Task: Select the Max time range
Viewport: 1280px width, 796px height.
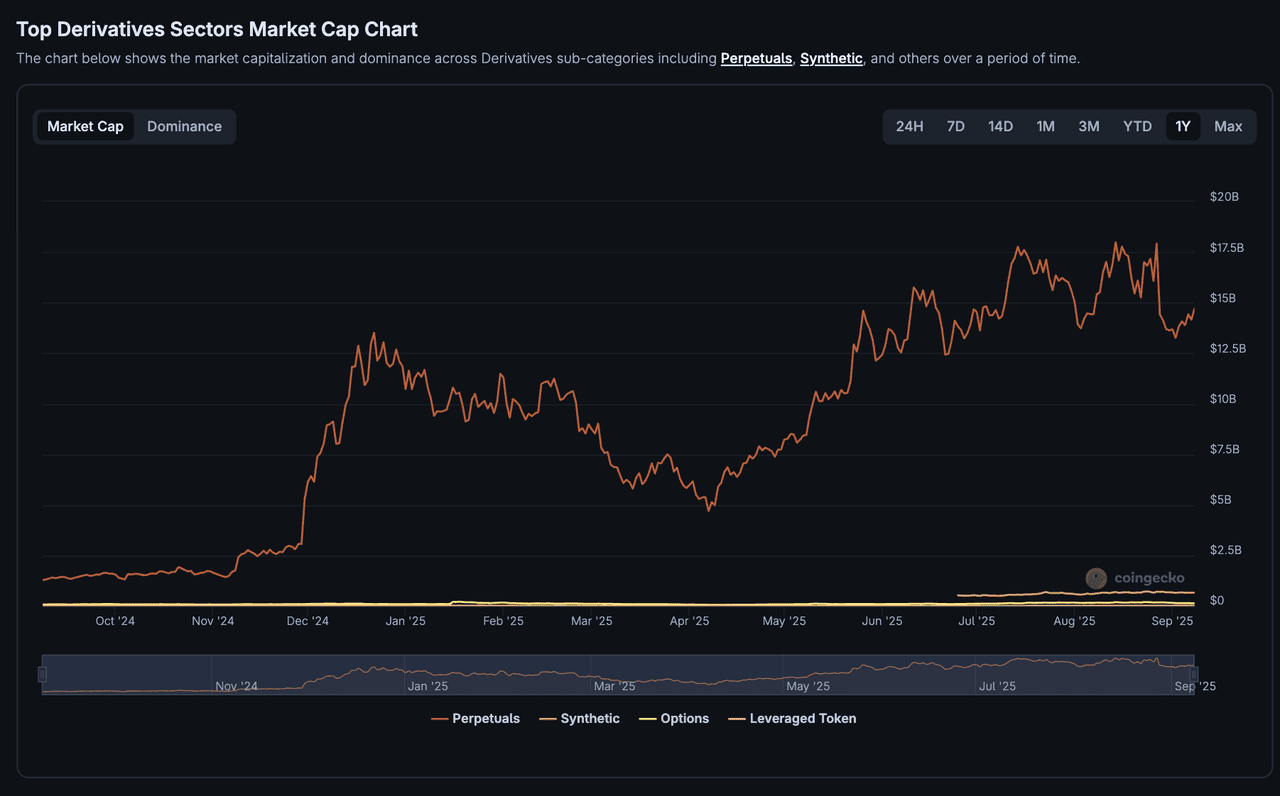Action: (x=1228, y=126)
